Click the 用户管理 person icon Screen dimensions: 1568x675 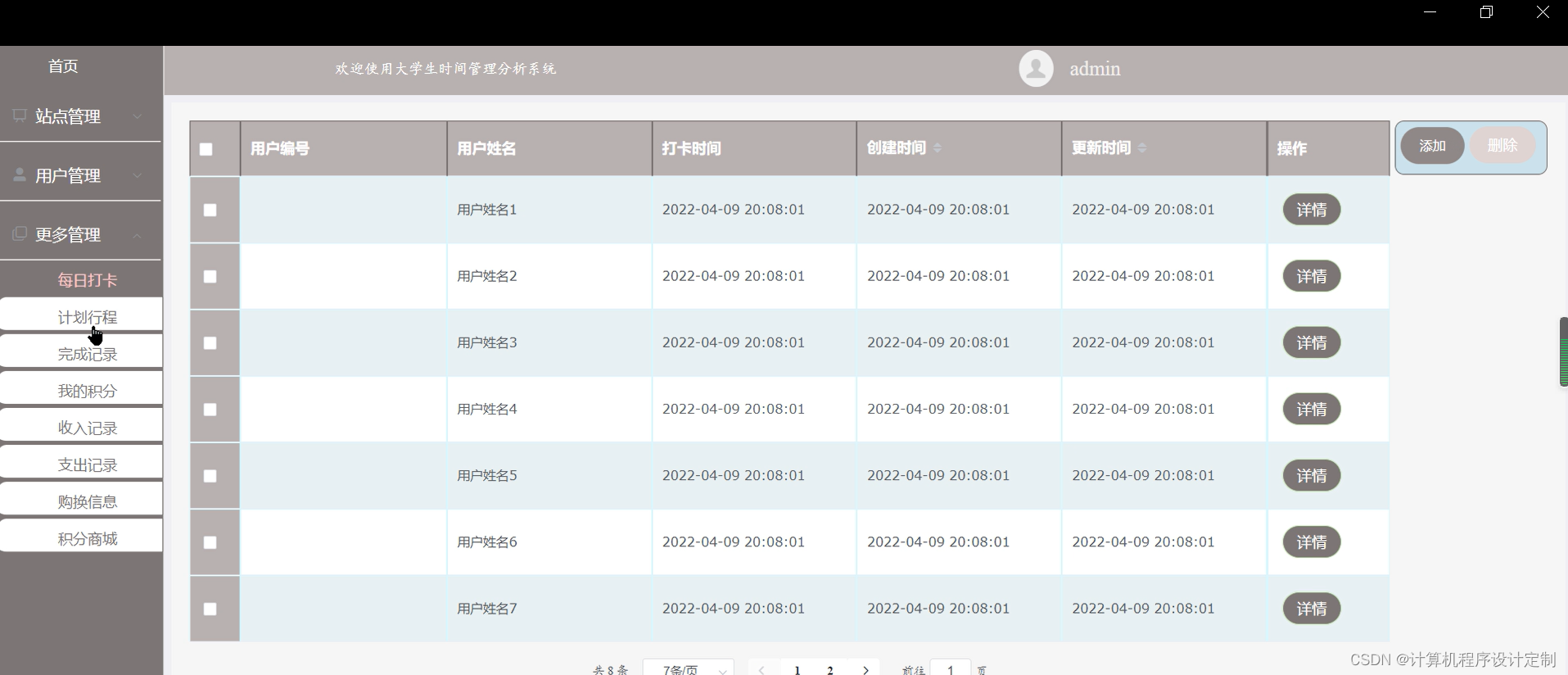pyautogui.click(x=20, y=174)
